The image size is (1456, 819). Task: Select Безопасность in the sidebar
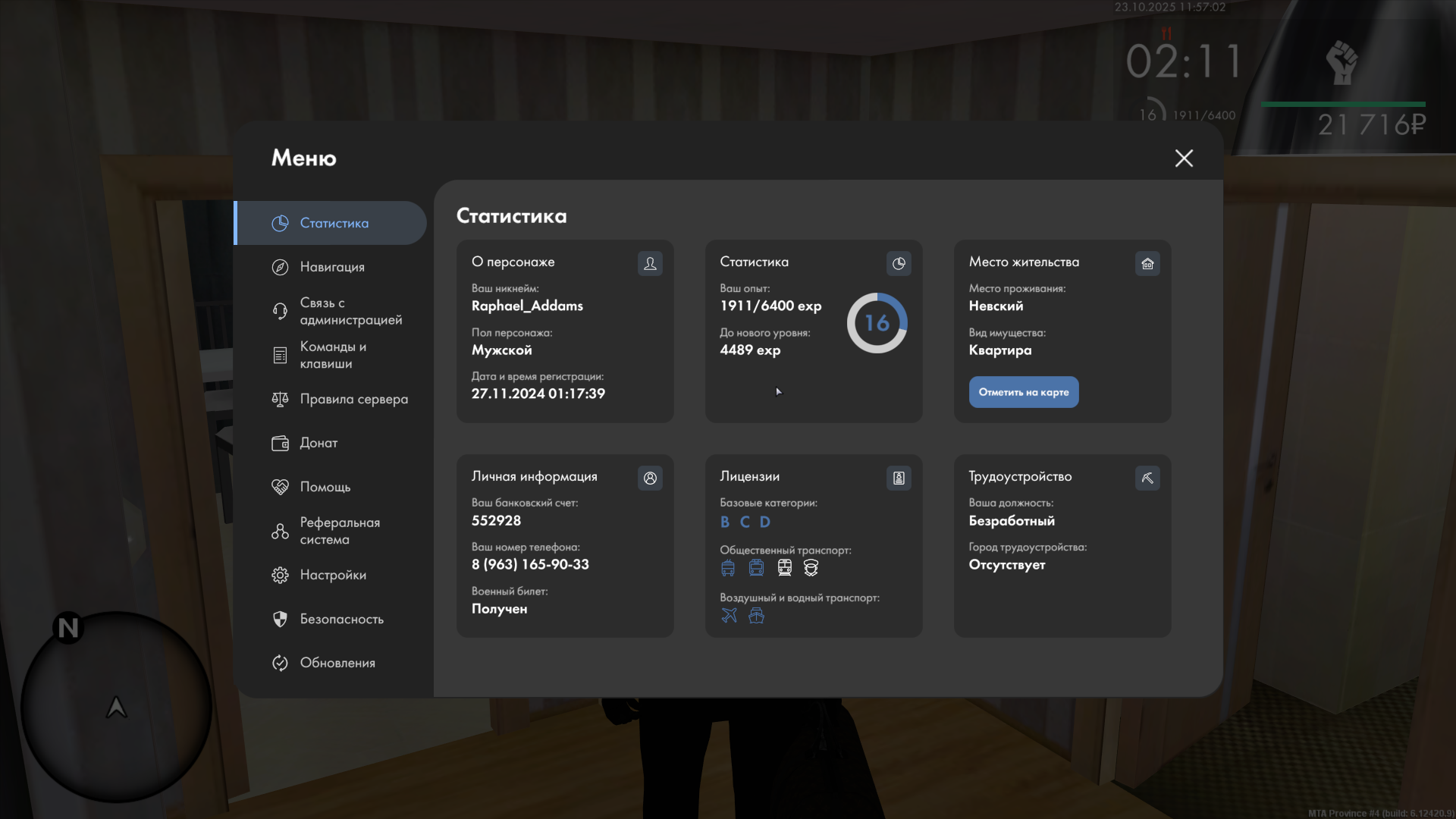tap(340, 619)
